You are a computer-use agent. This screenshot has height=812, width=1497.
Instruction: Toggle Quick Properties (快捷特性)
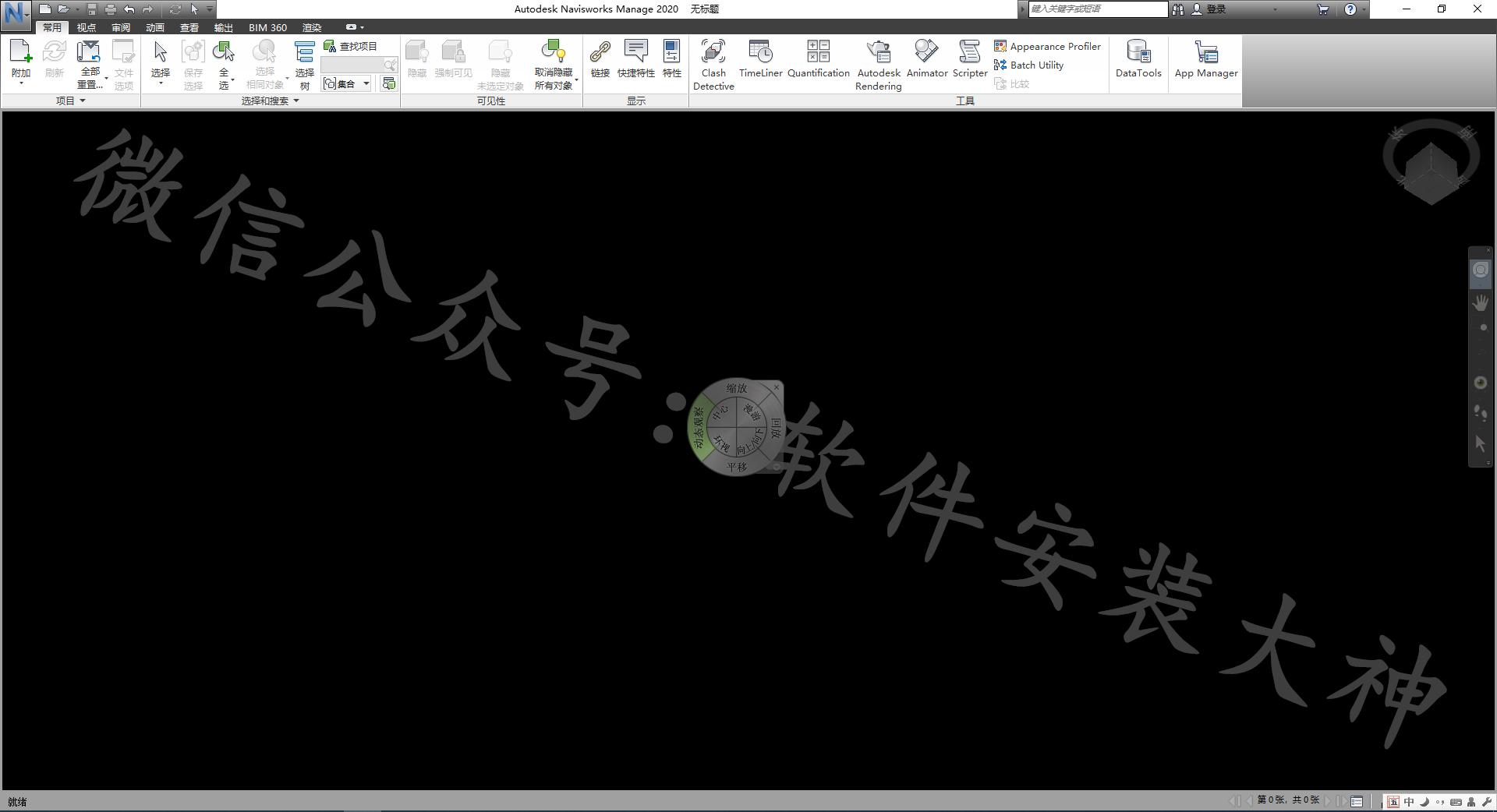click(x=636, y=58)
